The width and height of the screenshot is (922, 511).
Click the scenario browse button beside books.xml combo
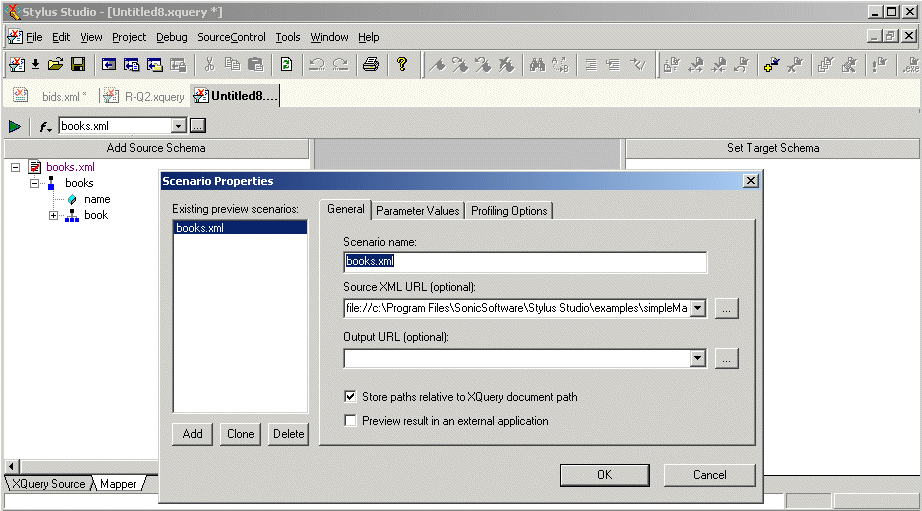tap(198, 126)
